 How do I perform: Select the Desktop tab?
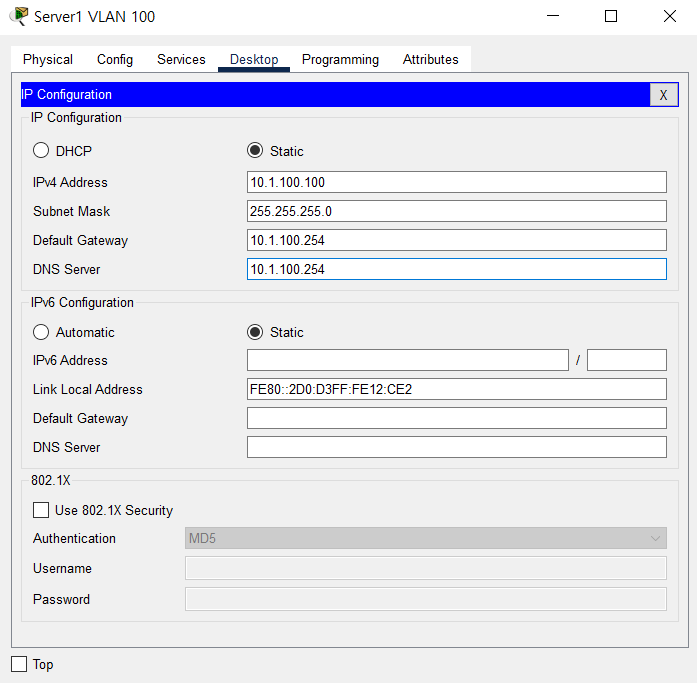254,59
